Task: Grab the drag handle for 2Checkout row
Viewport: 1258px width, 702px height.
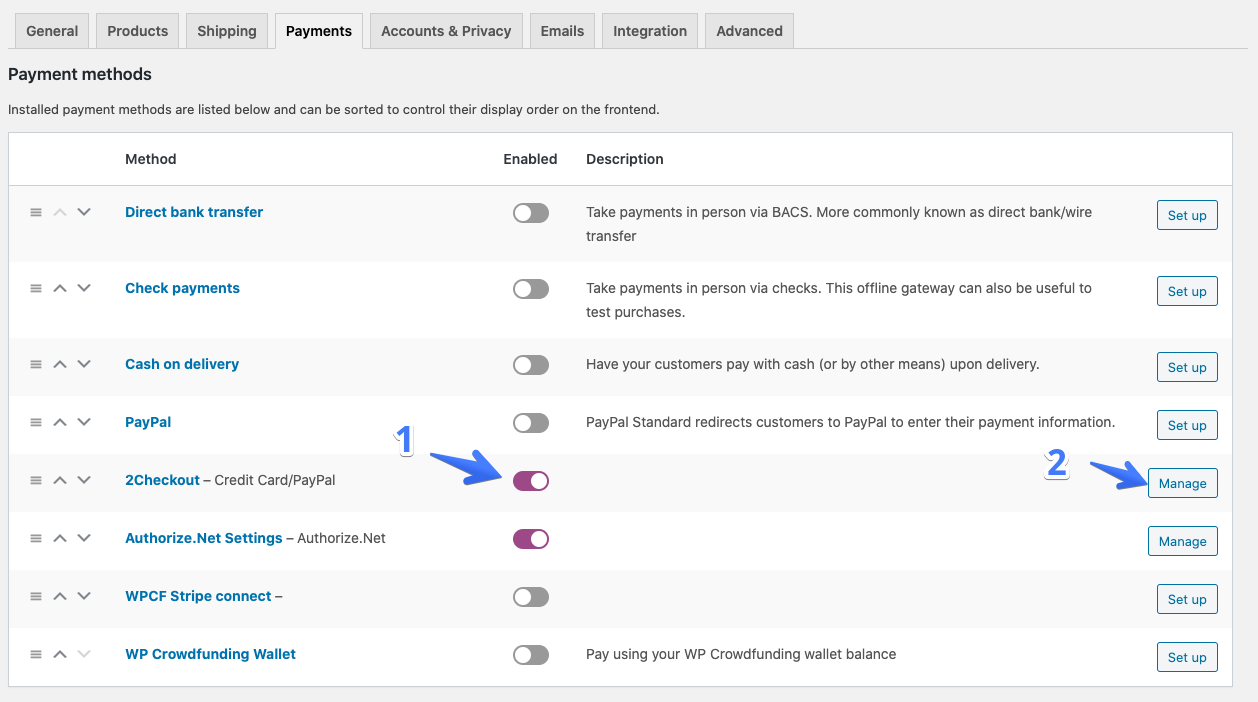Action: click(36, 481)
